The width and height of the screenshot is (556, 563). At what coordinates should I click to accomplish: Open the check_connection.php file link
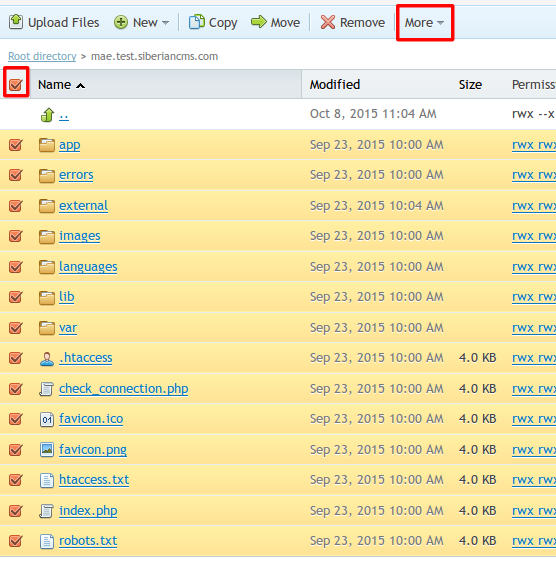pyautogui.click(x=123, y=389)
